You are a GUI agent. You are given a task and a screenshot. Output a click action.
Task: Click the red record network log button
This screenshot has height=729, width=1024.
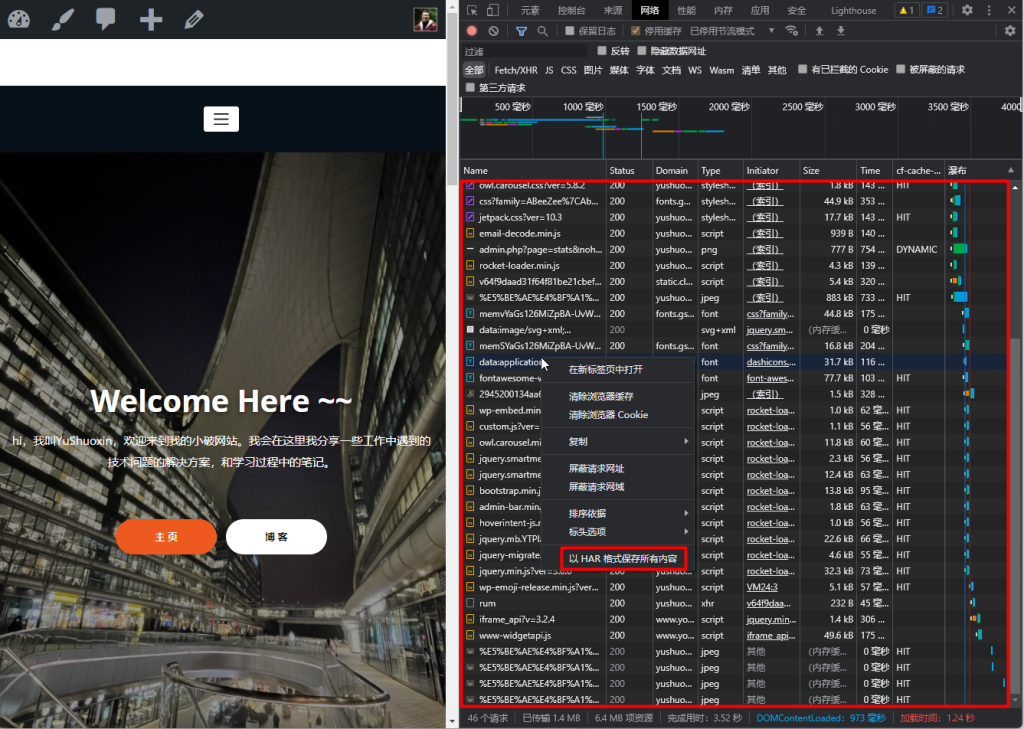point(472,31)
